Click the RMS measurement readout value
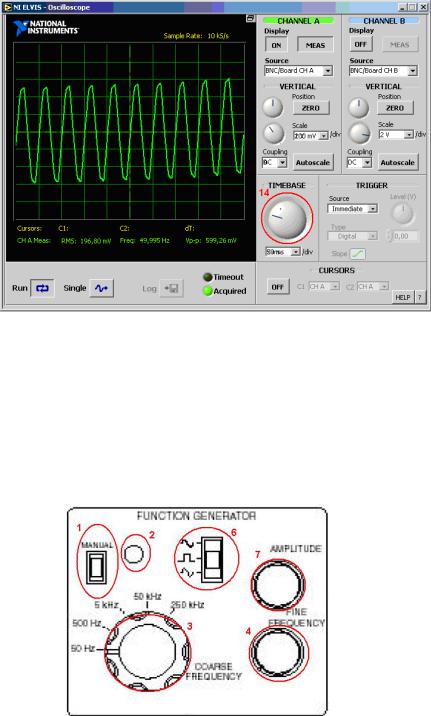Image resolution: width=431 pixels, height=716 pixels. click(x=96, y=241)
